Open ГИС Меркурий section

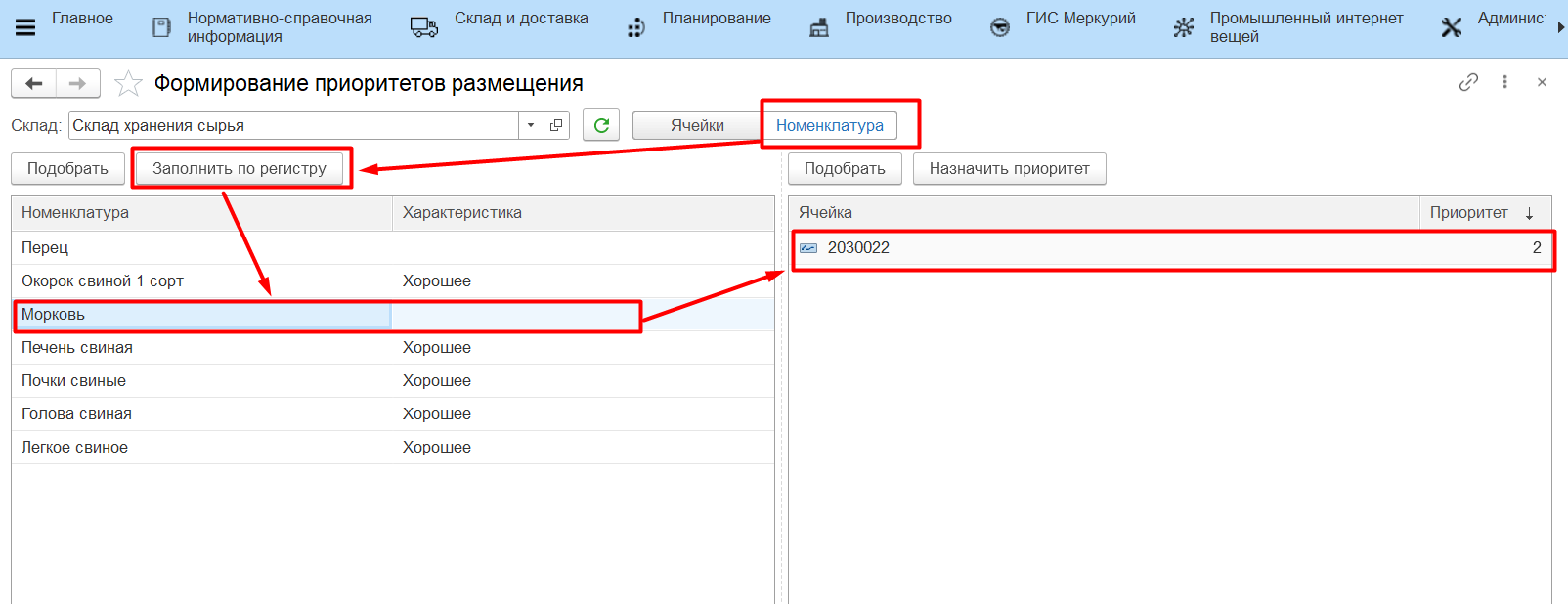coord(1080,19)
